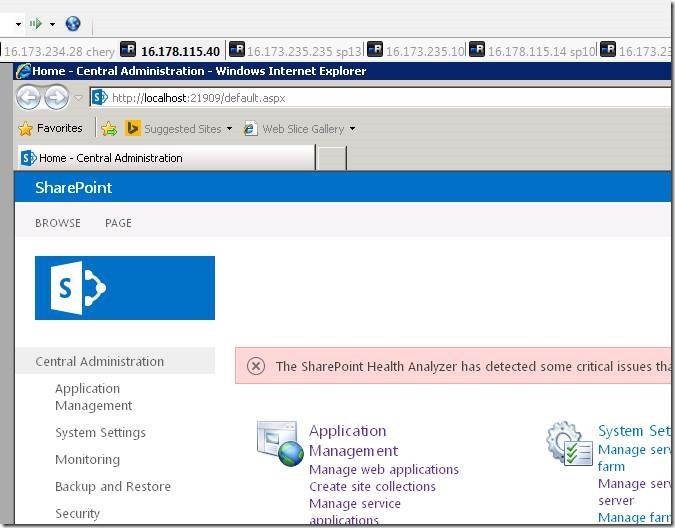The width and height of the screenshot is (675, 528).
Task: Click the SharePoint favicon in the address bar
Action: [99, 97]
